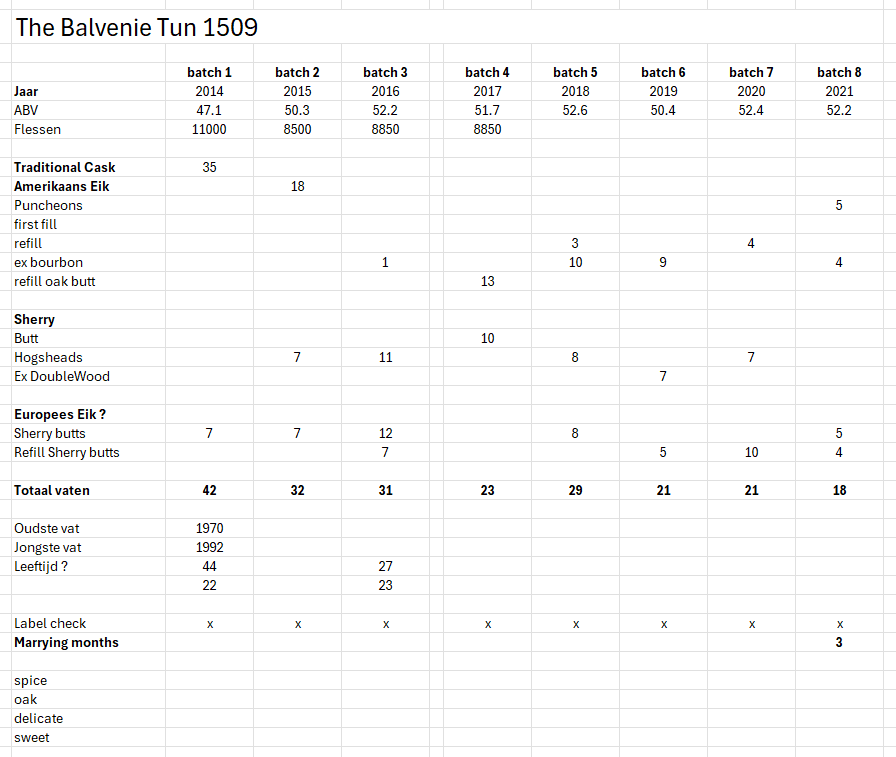Screen dimensions: 896x757
Task: Click the ABV value 47.1
Action: [209, 110]
